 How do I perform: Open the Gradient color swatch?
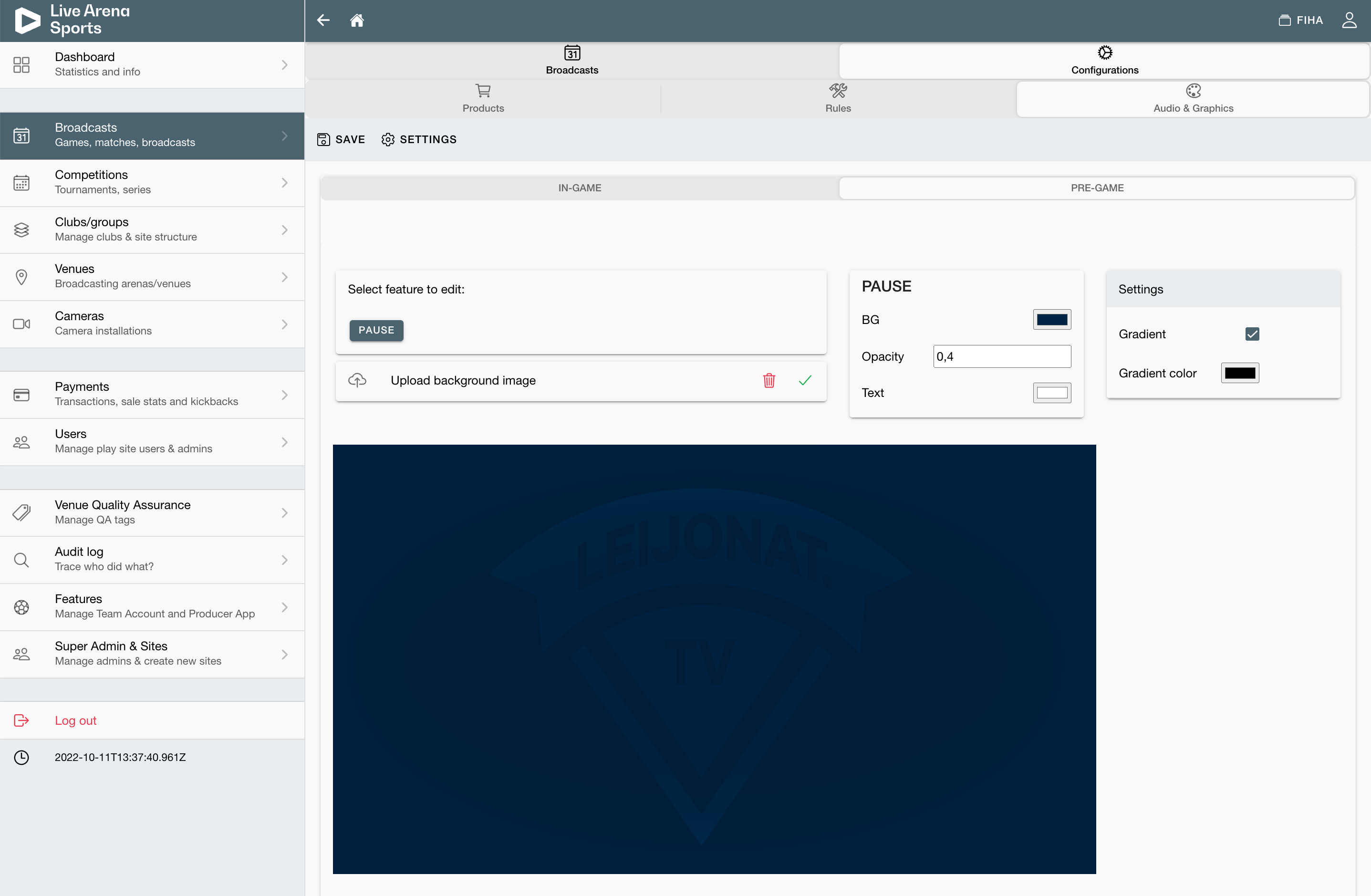[1240, 373]
